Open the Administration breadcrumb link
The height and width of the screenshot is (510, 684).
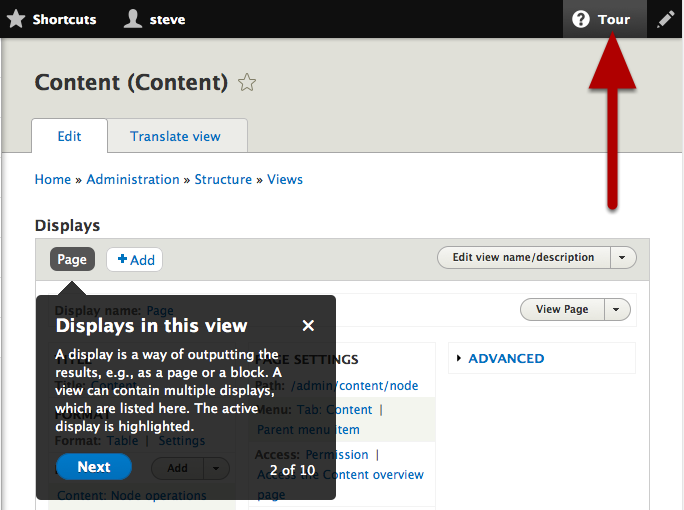(x=133, y=180)
